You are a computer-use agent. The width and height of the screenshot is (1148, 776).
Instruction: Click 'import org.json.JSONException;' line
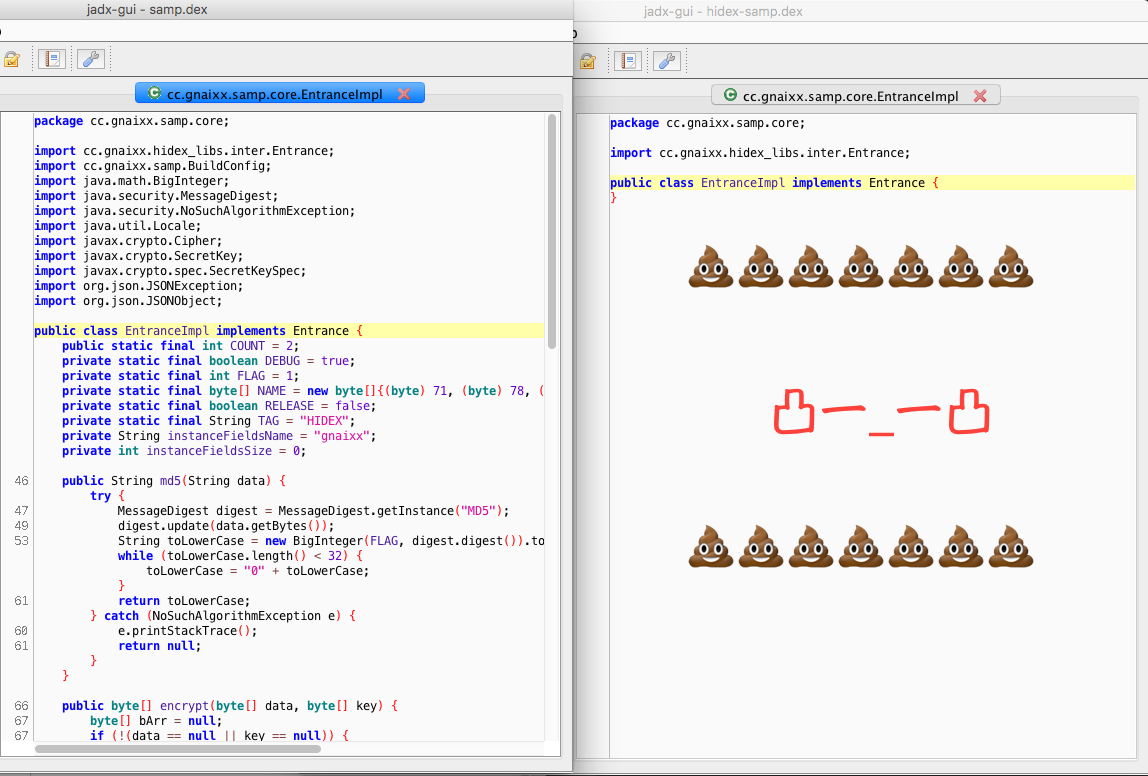[138, 286]
